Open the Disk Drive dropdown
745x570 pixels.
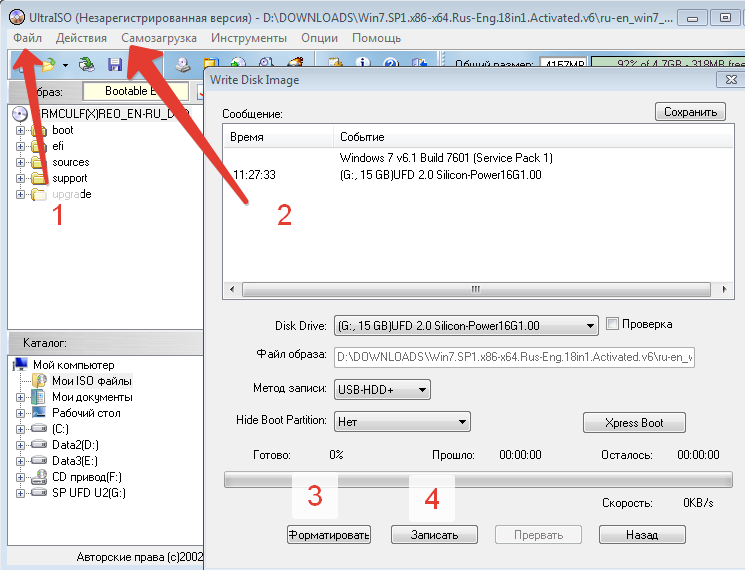tap(590, 326)
